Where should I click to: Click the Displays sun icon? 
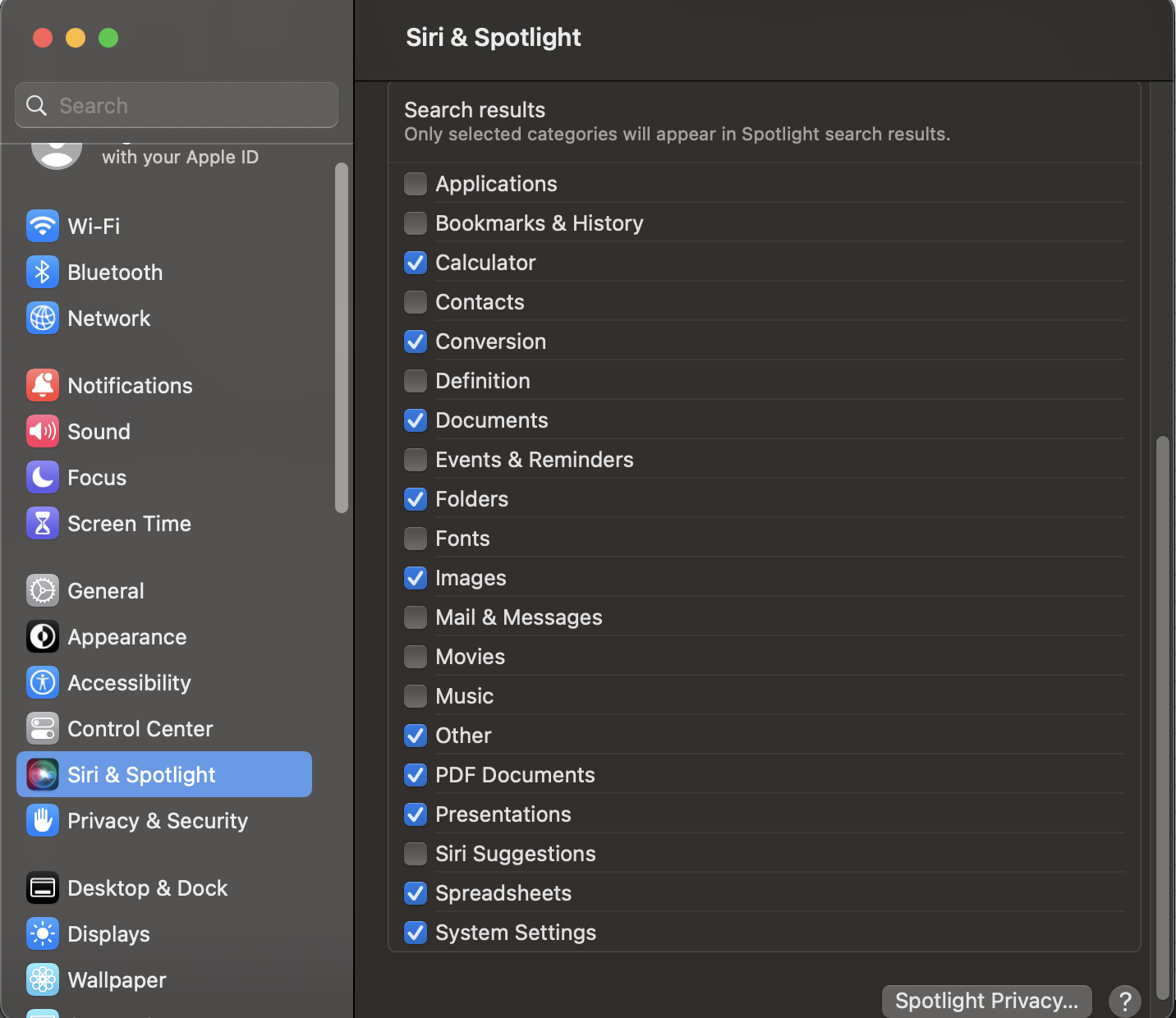(x=43, y=933)
